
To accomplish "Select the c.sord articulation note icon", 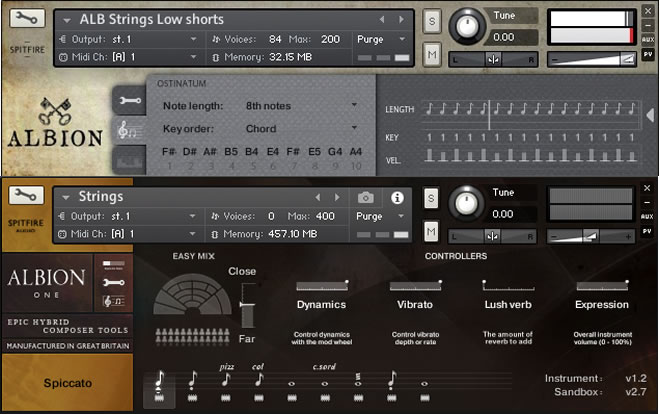I will pos(323,381).
